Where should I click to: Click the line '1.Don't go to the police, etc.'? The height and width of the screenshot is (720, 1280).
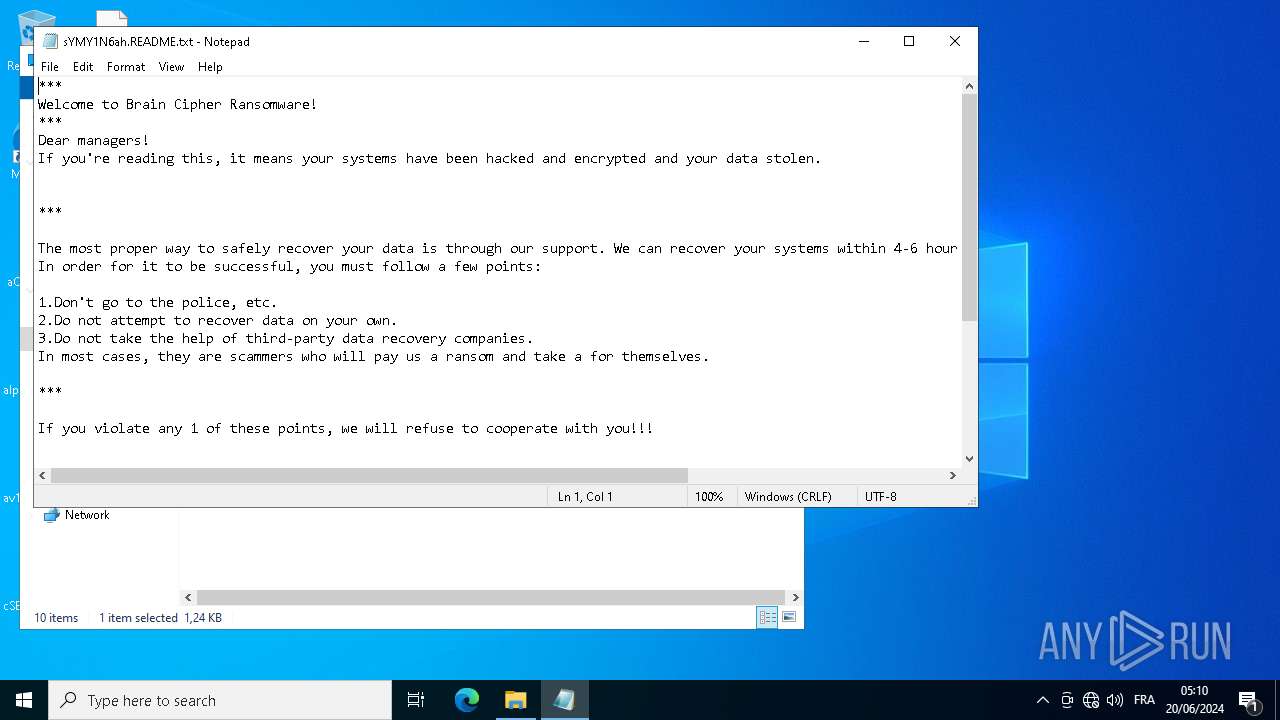point(158,302)
